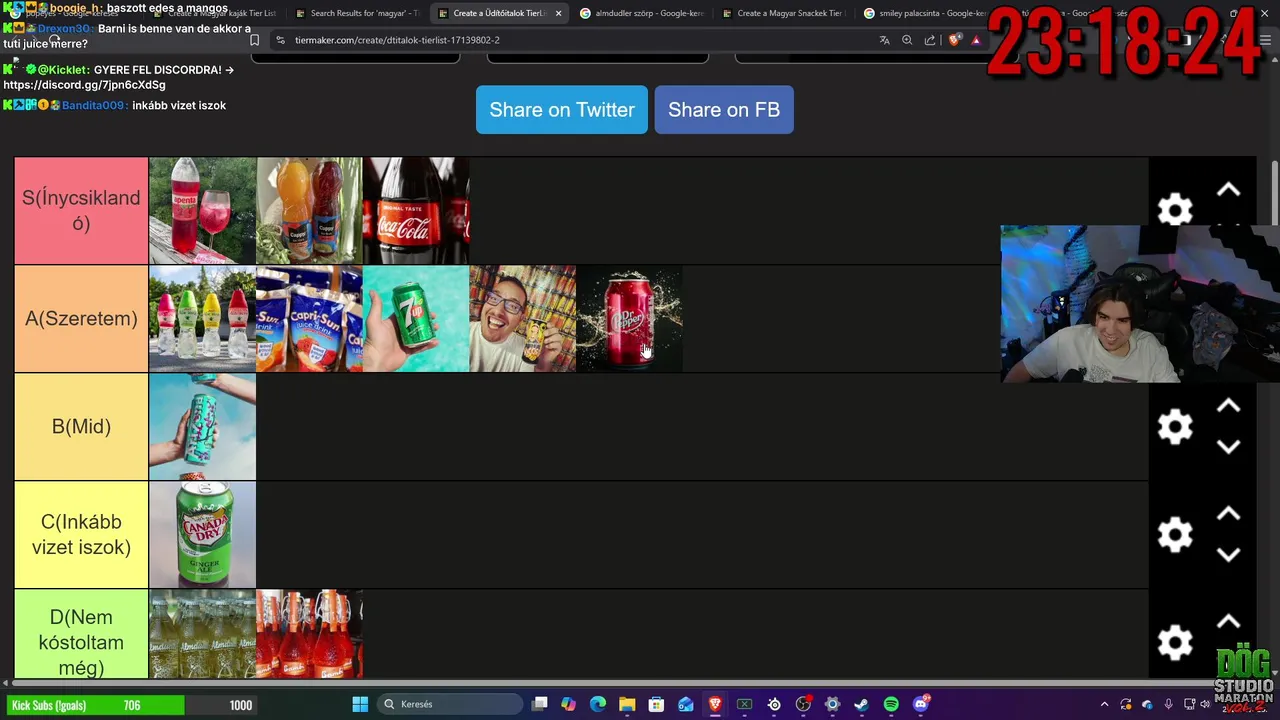Viewport: 1280px width, 720px height.
Task: Show hidden system tray icons chevron
Action: (1104, 704)
